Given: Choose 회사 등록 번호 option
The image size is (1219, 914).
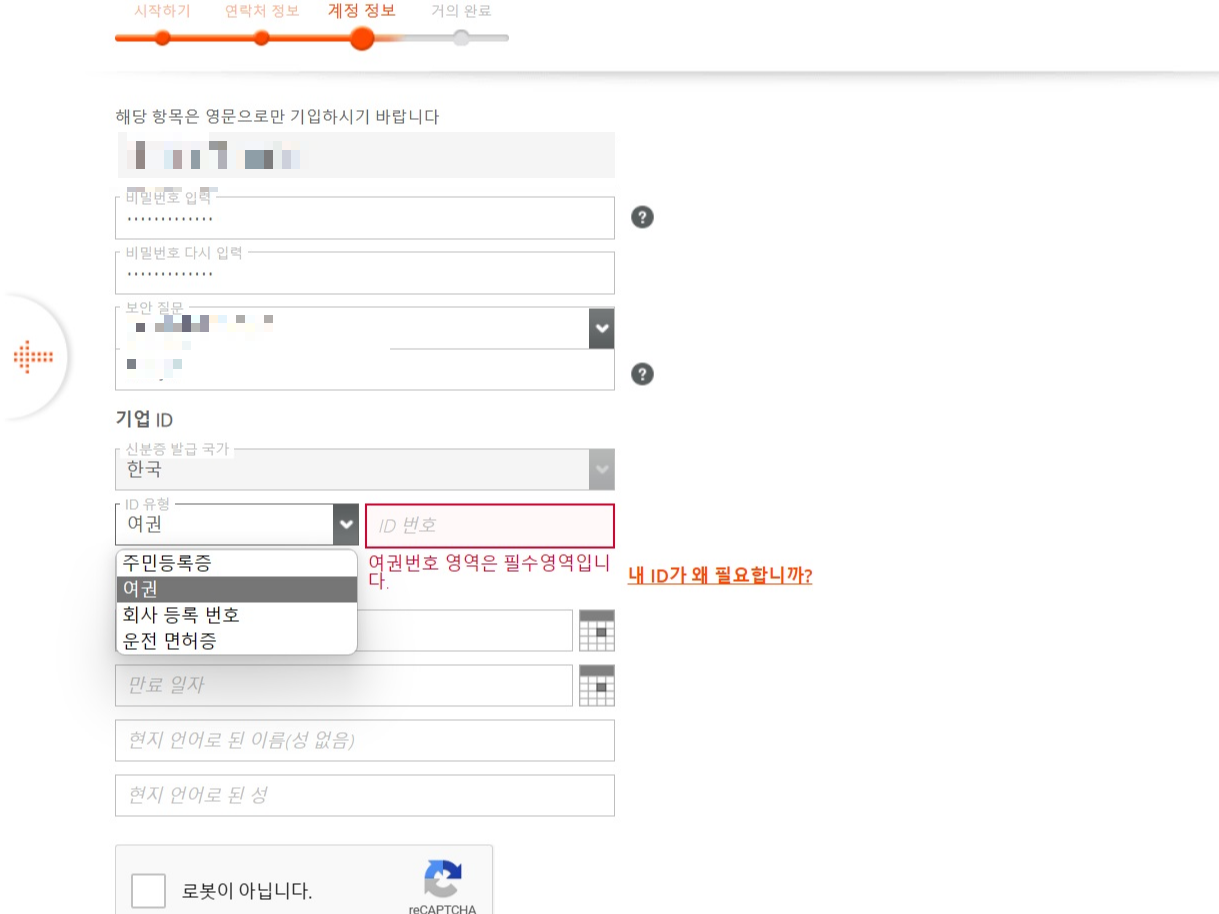Looking at the screenshot, I should click(x=236, y=615).
